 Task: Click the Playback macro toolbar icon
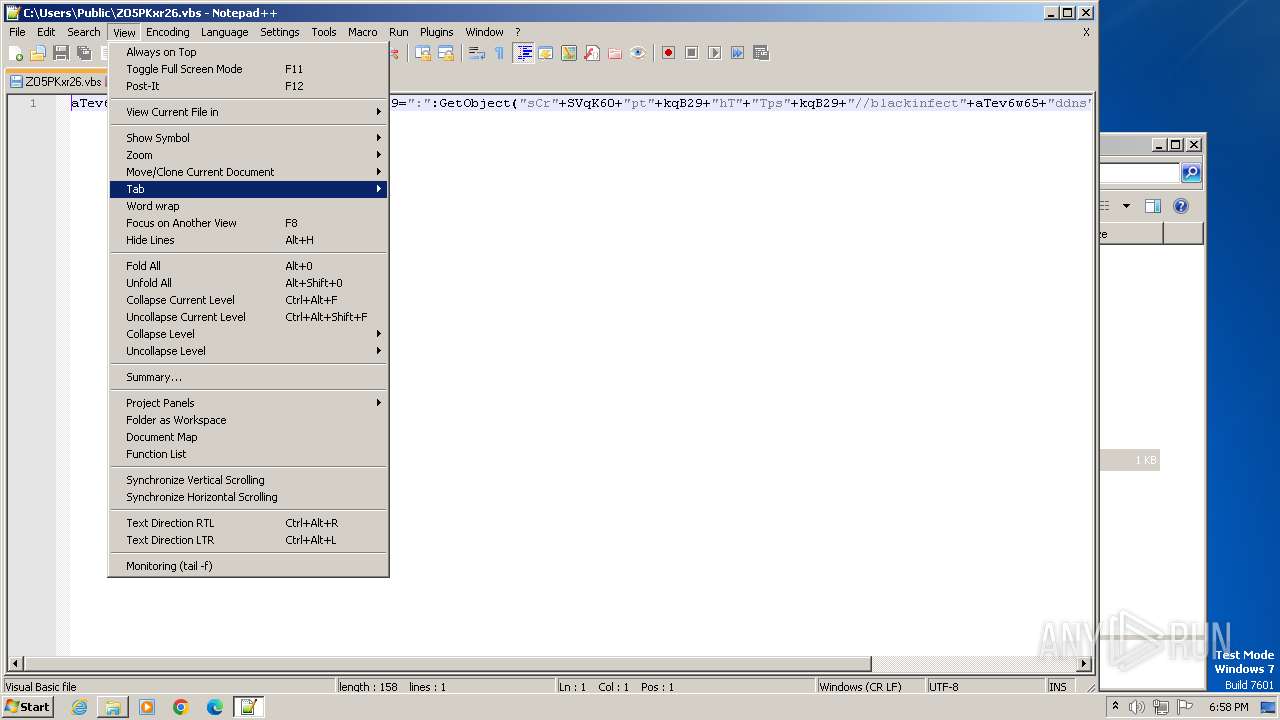coord(714,53)
